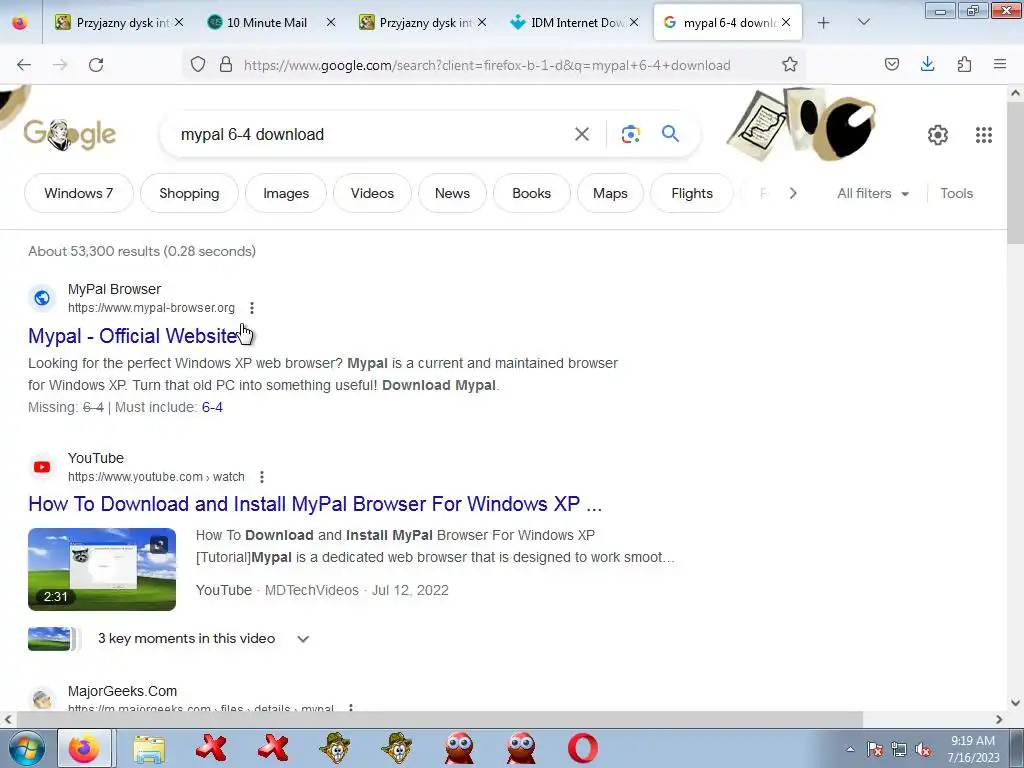Select the Videos filter chip
Viewport: 1024px width, 768px height.
(372, 193)
